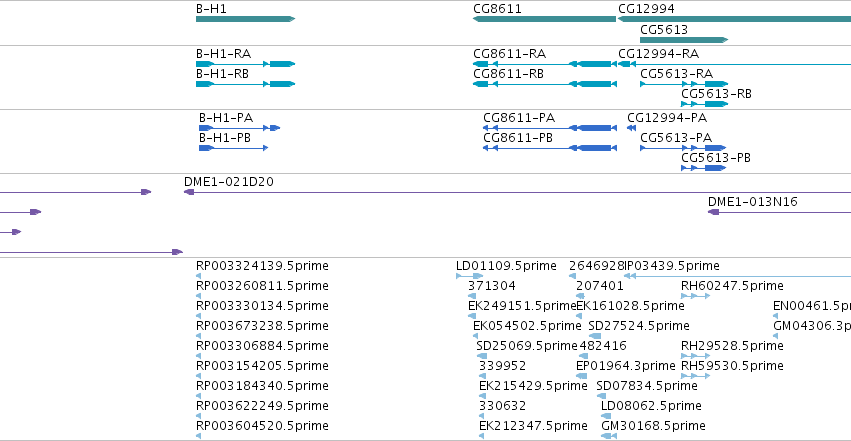
Task: Click the CG8611-RA transcript feature
Action: pyautogui.click(x=544, y=64)
